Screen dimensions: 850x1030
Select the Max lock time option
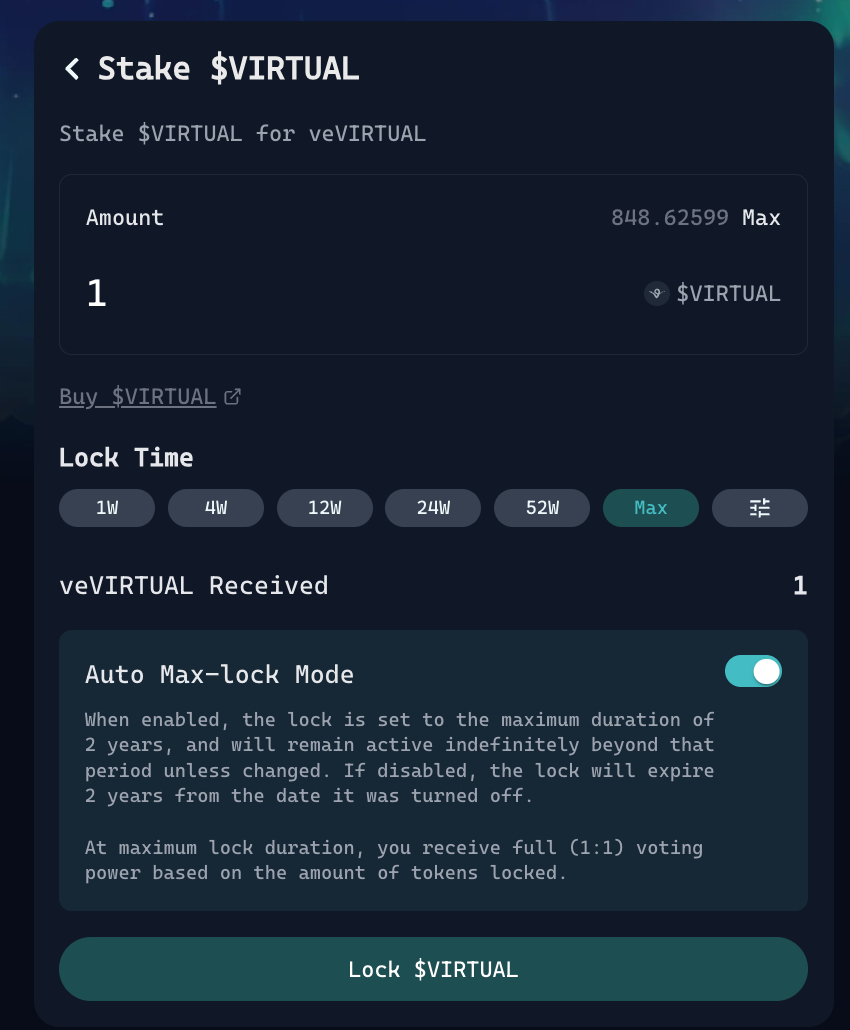(x=650, y=508)
